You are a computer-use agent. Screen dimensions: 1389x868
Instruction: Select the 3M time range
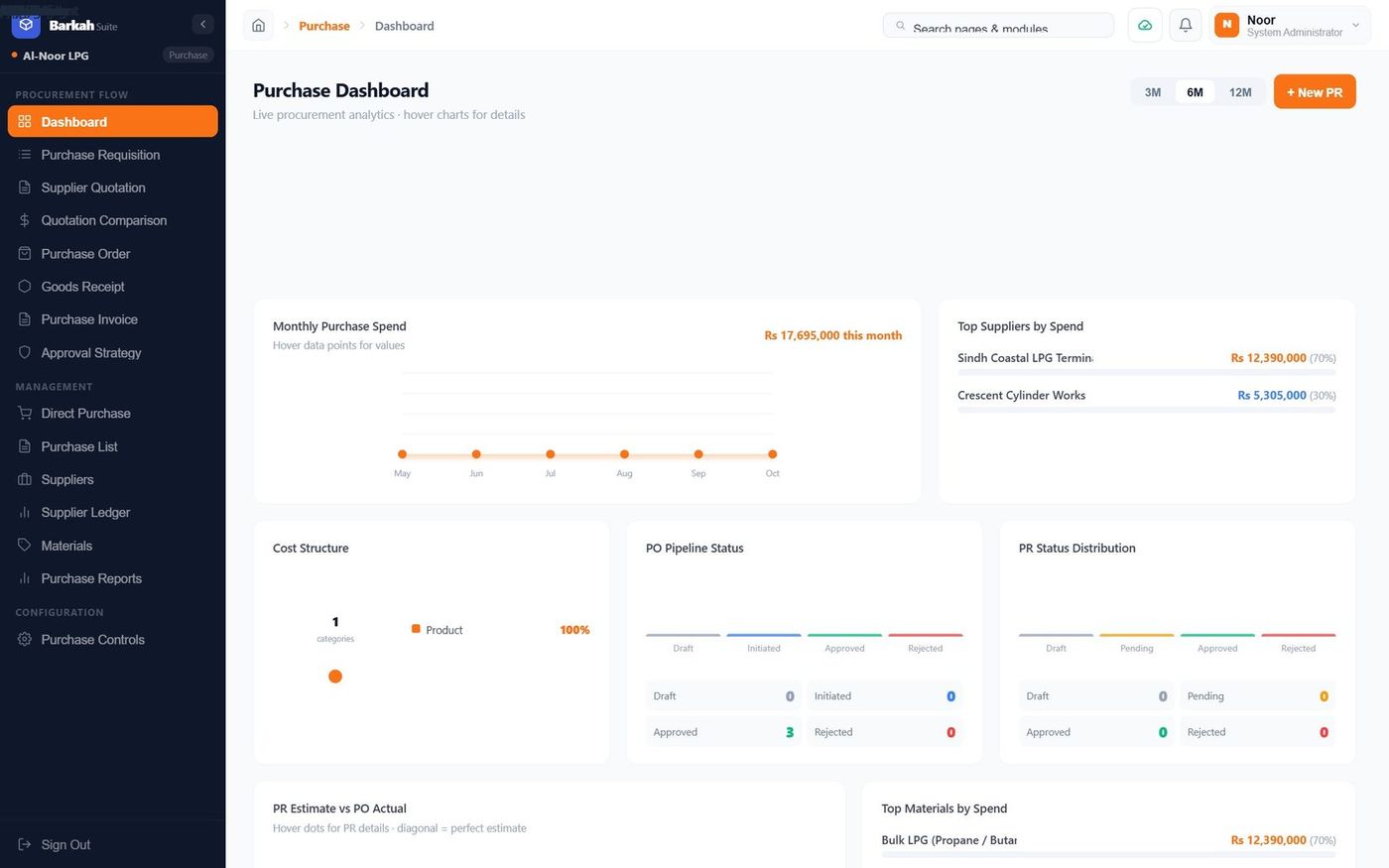(1153, 92)
